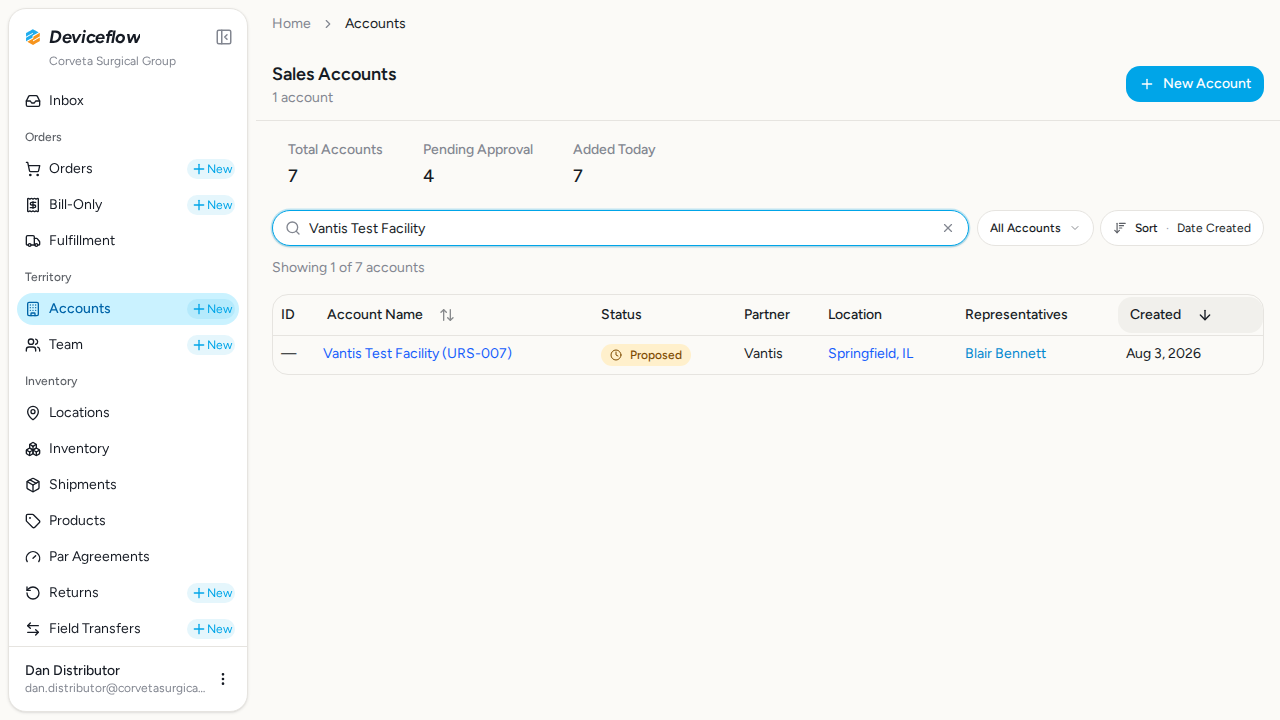Click the Location column header
This screenshot has height=720, width=1280.
tap(855, 315)
